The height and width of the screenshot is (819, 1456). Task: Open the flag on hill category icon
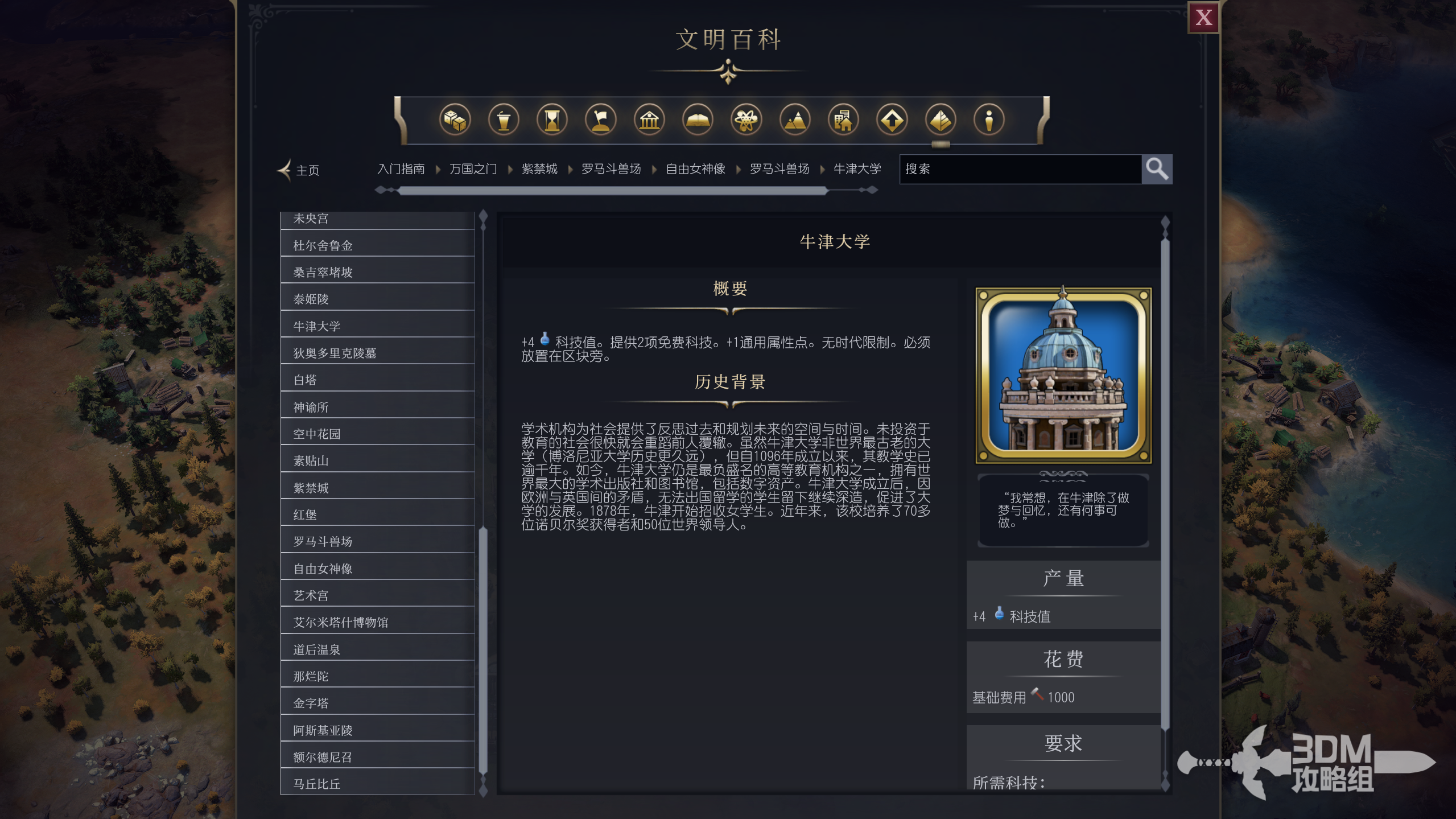(x=601, y=120)
